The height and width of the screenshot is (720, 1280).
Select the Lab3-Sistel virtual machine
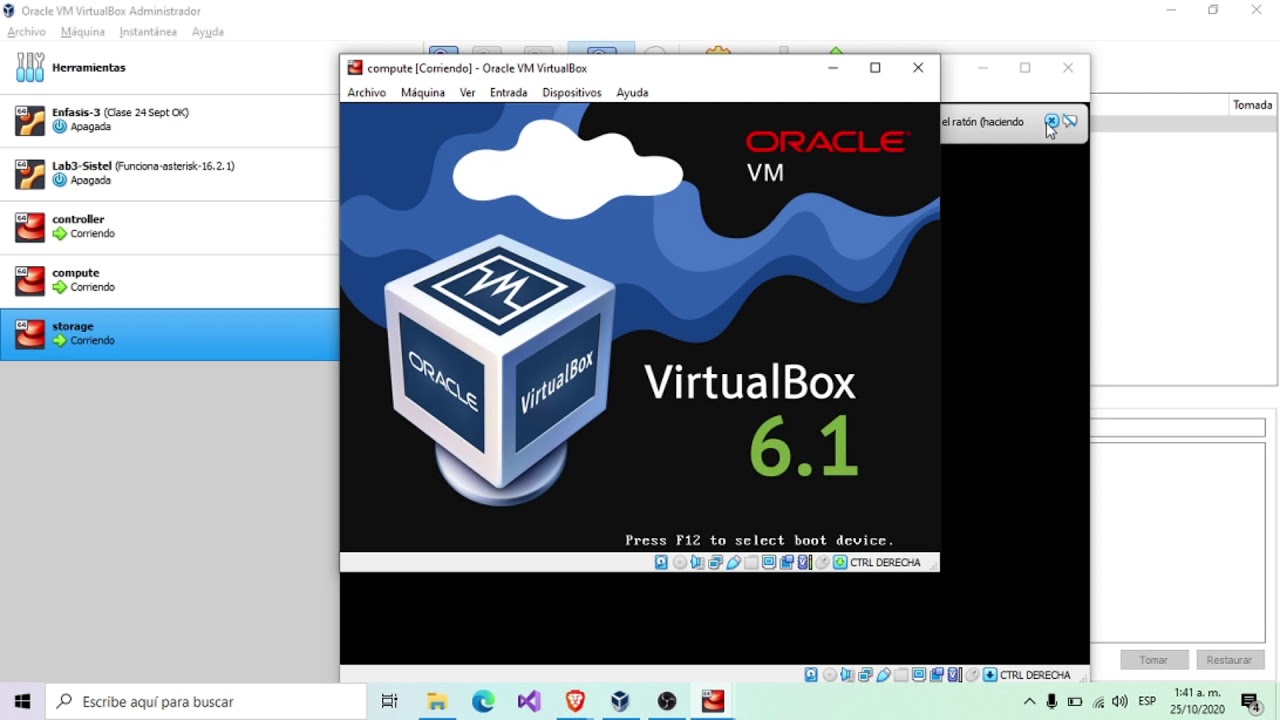coord(170,173)
